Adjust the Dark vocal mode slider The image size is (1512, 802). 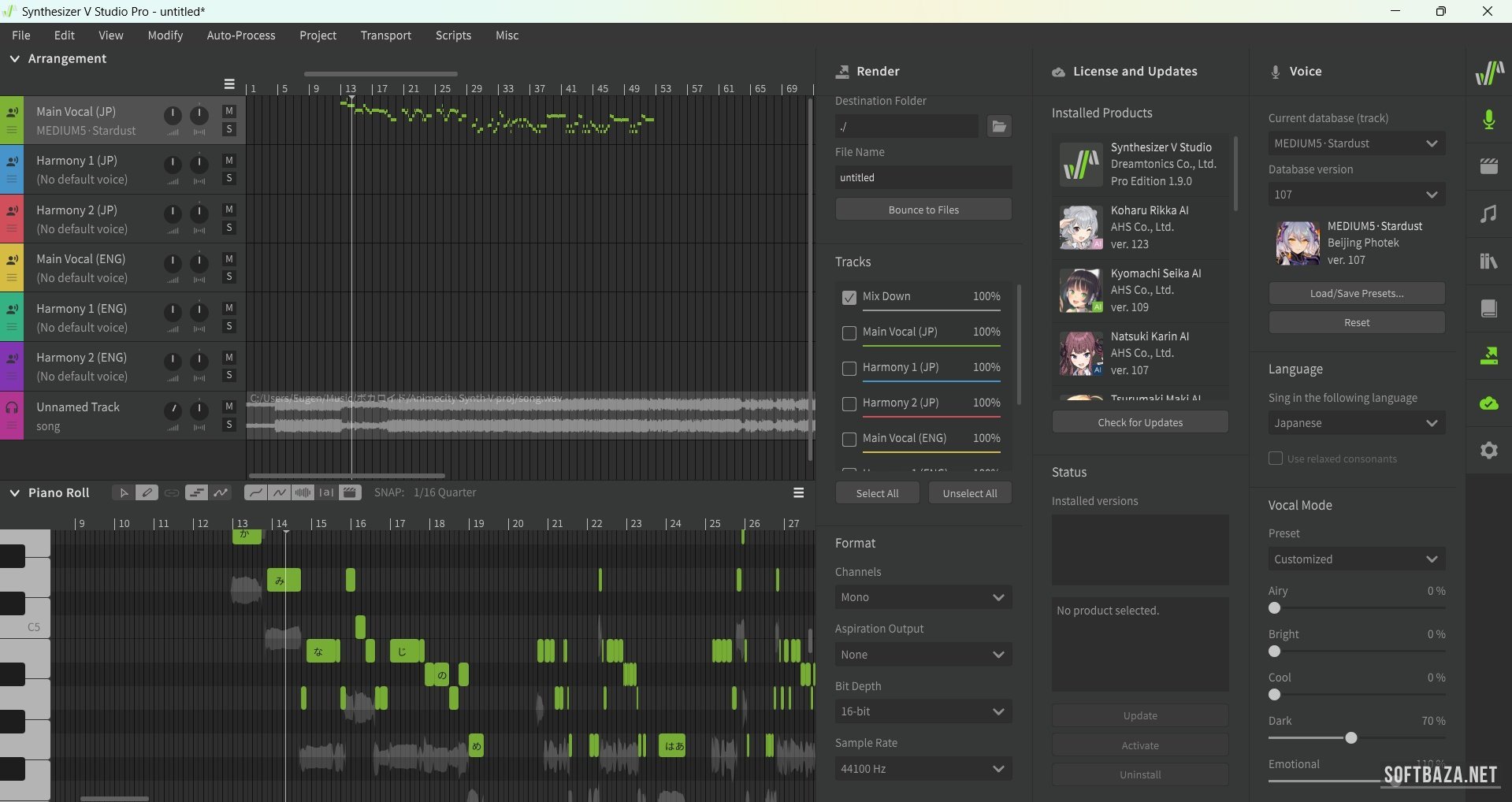pyautogui.click(x=1351, y=738)
